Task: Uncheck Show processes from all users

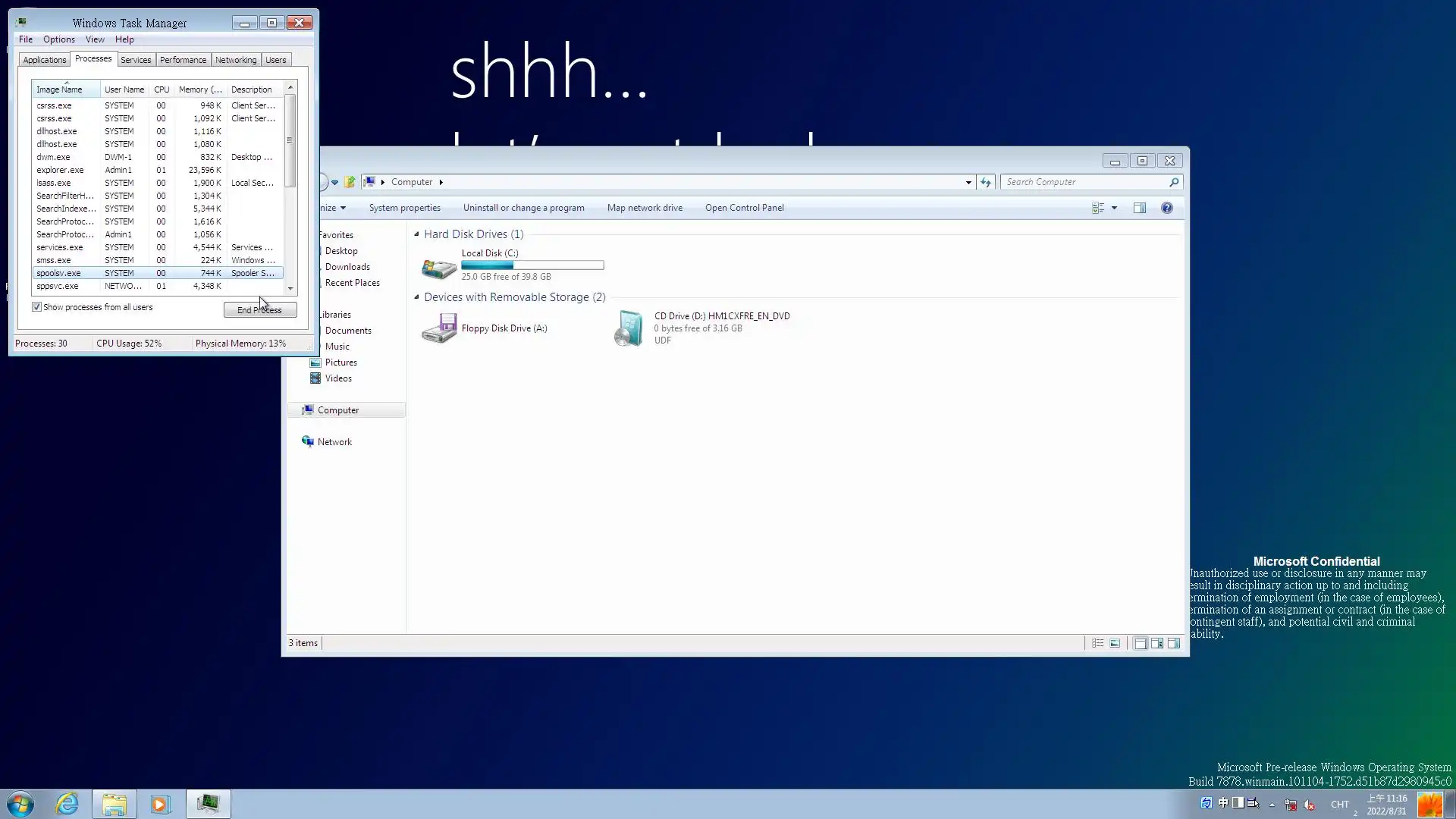Action: [36, 307]
